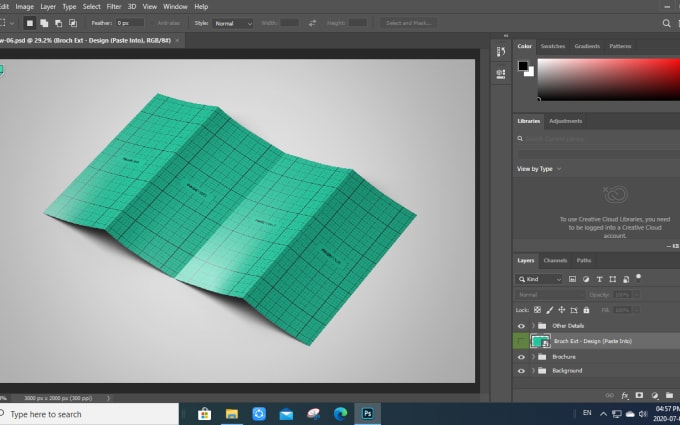The height and width of the screenshot is (425, 680).
Task: Open the History panel icon
Action: click(x=501, y=52)
